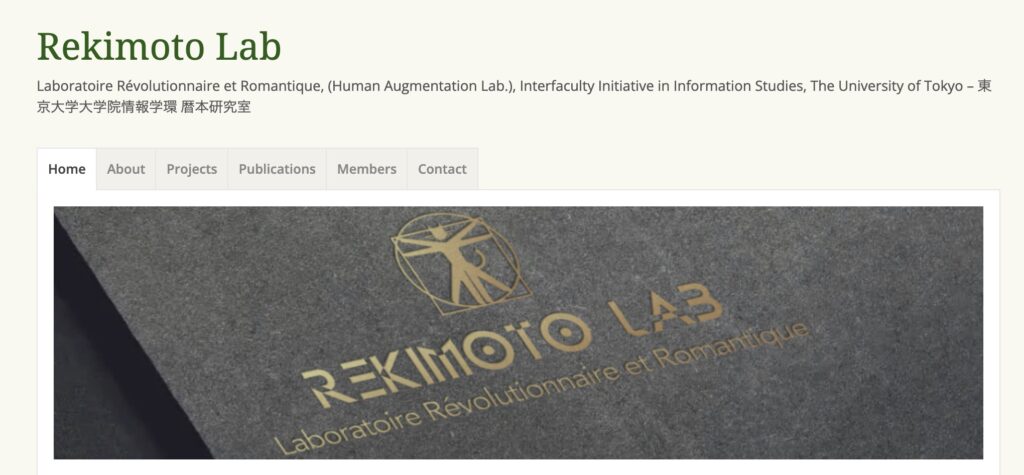The width and height of the screenshot is (1024, 475).
Task: Switch to the Projects tab
Action: coord(191,169)
